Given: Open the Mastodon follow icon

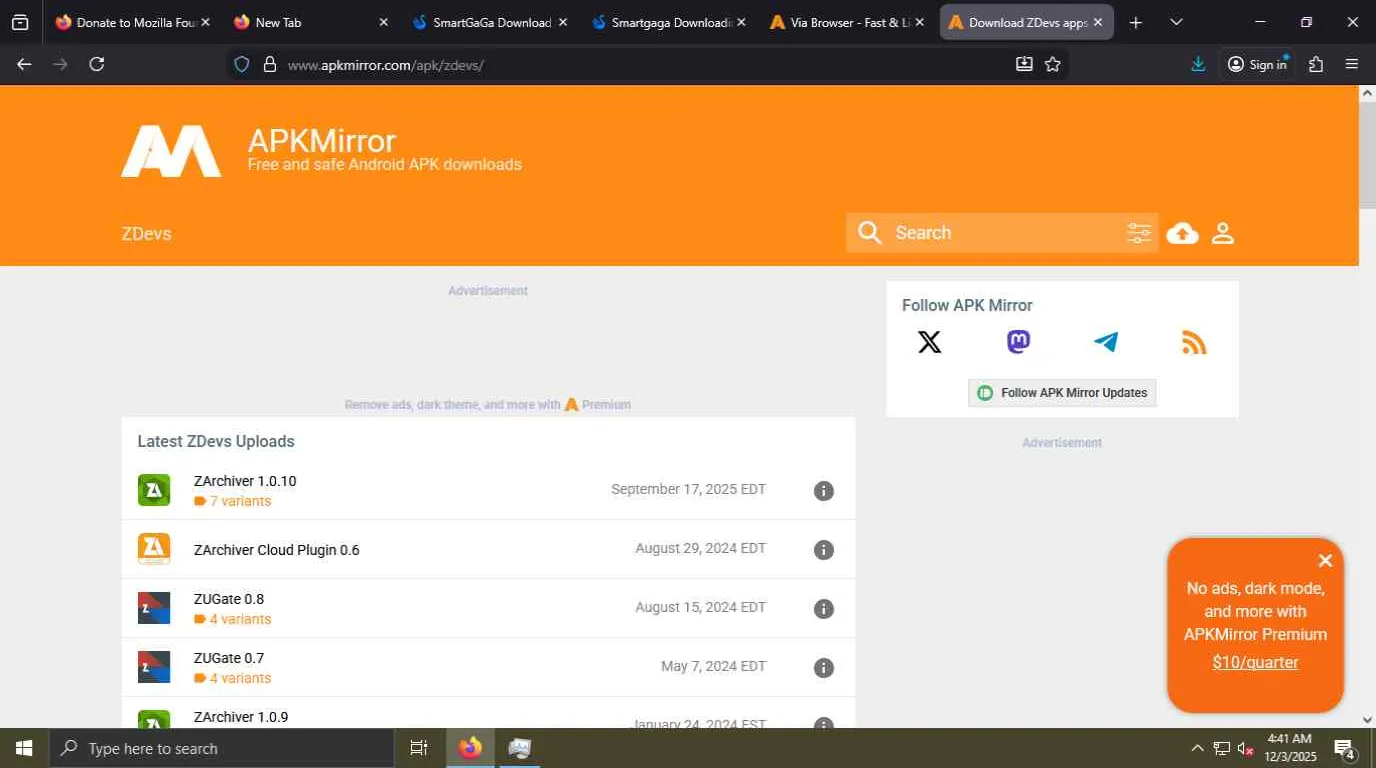Looking at the screenshot, I should (x=1018, y=342).
